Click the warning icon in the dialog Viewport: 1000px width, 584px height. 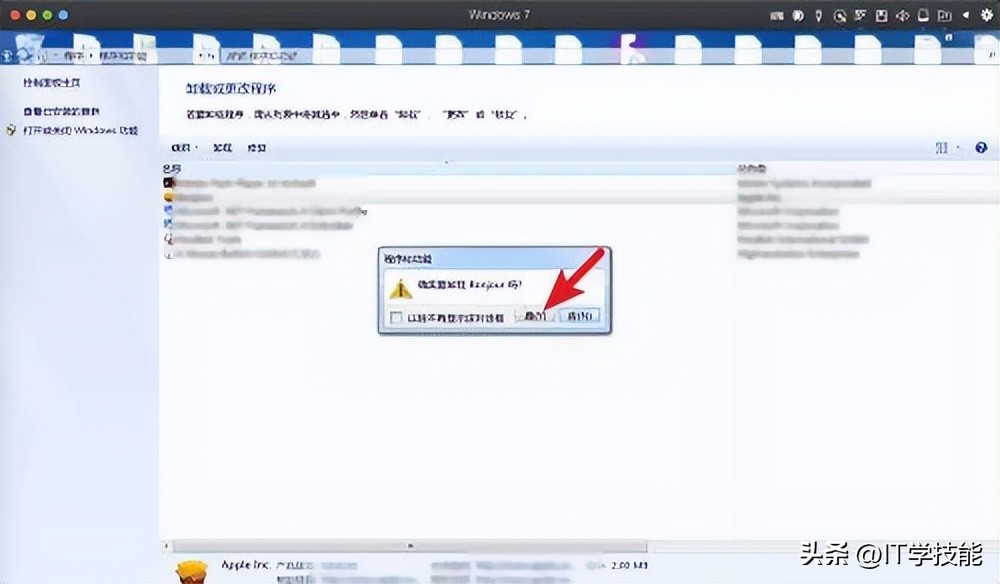(x=400, y=289)
